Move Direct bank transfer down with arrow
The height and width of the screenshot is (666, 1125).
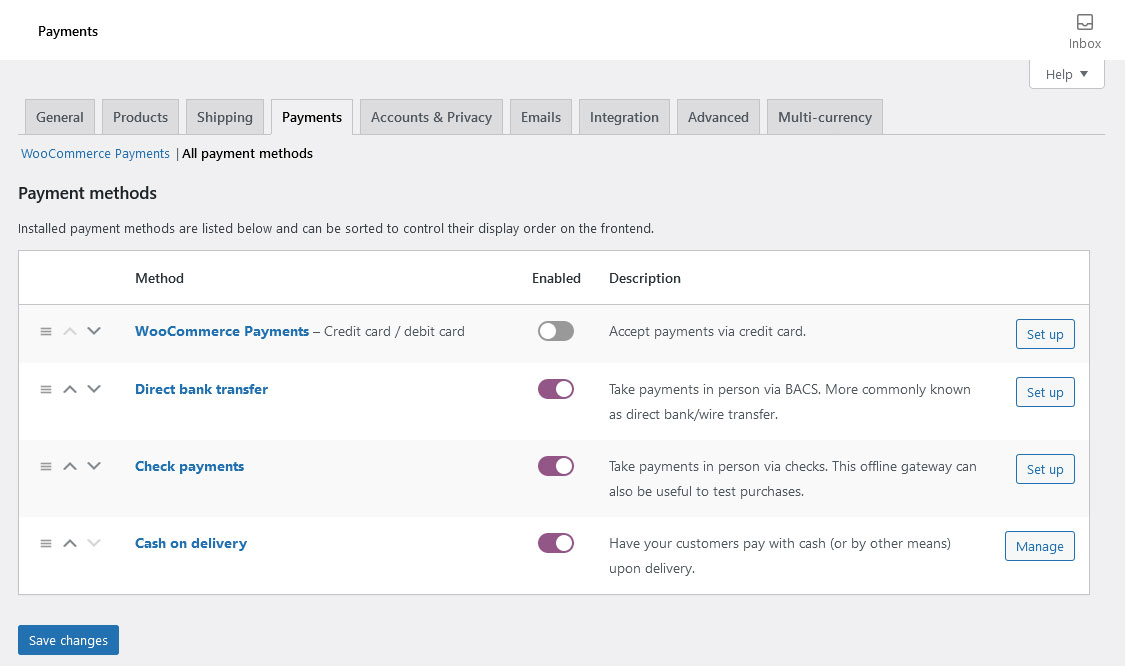[94, 389]
